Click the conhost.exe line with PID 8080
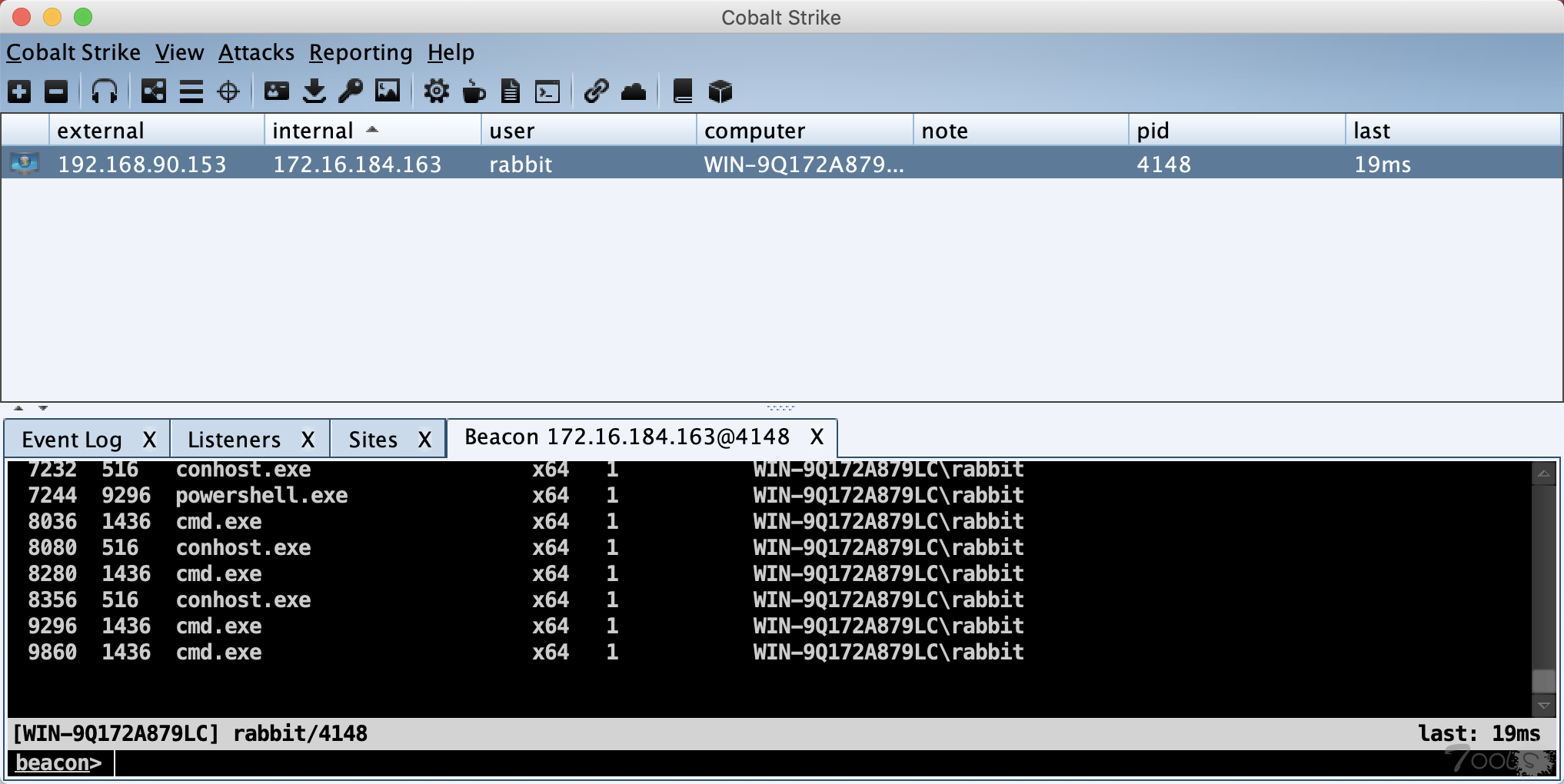 coord(526,548)
